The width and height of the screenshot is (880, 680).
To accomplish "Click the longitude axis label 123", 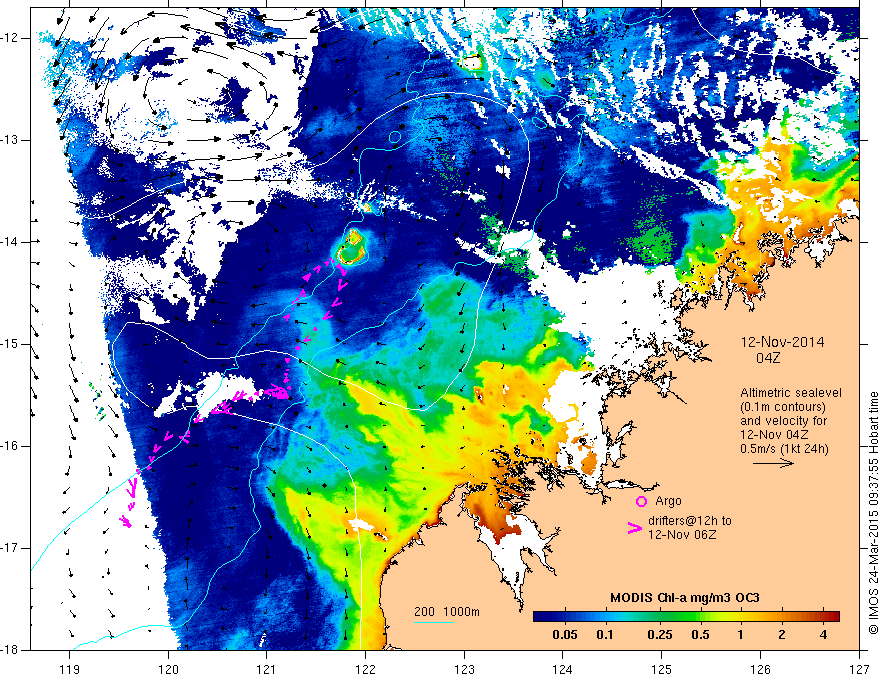I will [464, 669].
